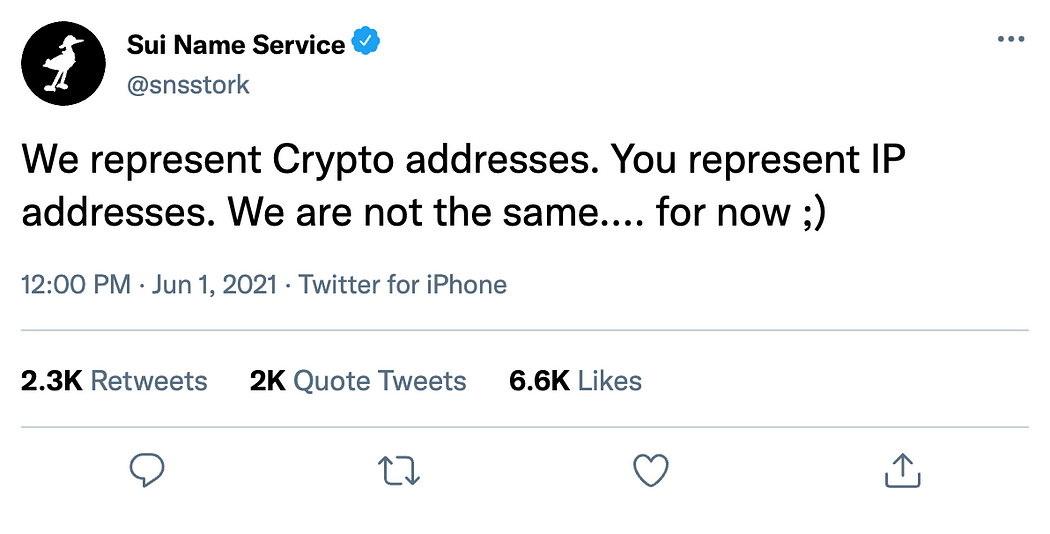
Task: Open the stork profile avatar
Action: (x=63, y=64)
